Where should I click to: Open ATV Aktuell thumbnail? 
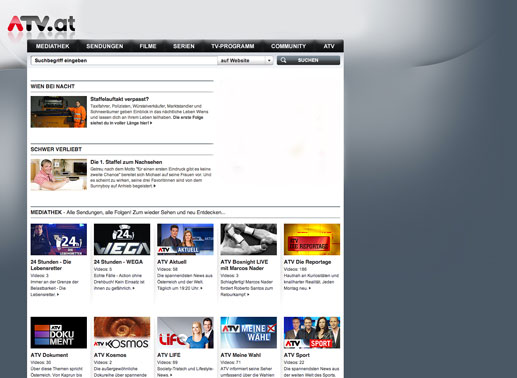click(185, 239)
